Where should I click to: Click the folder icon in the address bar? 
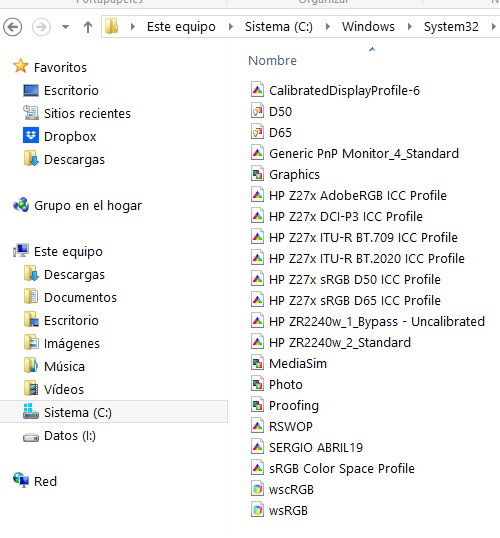[x=112, y=26]
